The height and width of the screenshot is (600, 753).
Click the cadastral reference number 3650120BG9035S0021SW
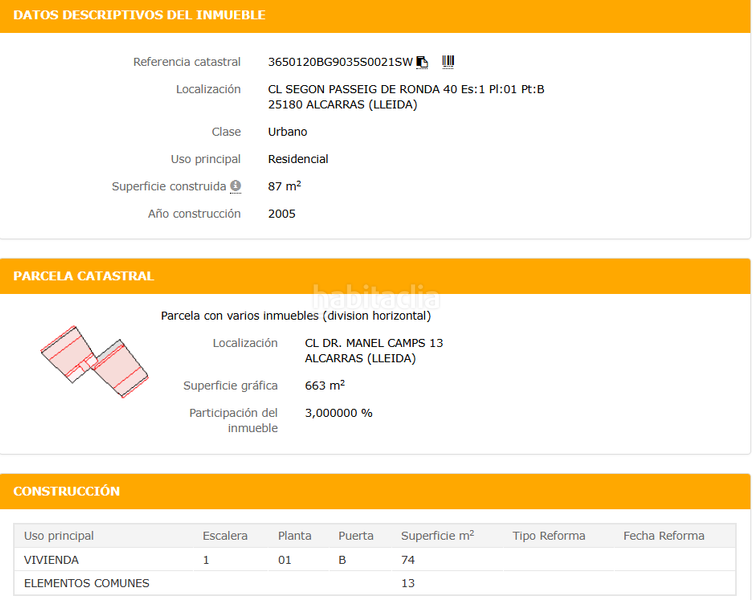[340, 62]
